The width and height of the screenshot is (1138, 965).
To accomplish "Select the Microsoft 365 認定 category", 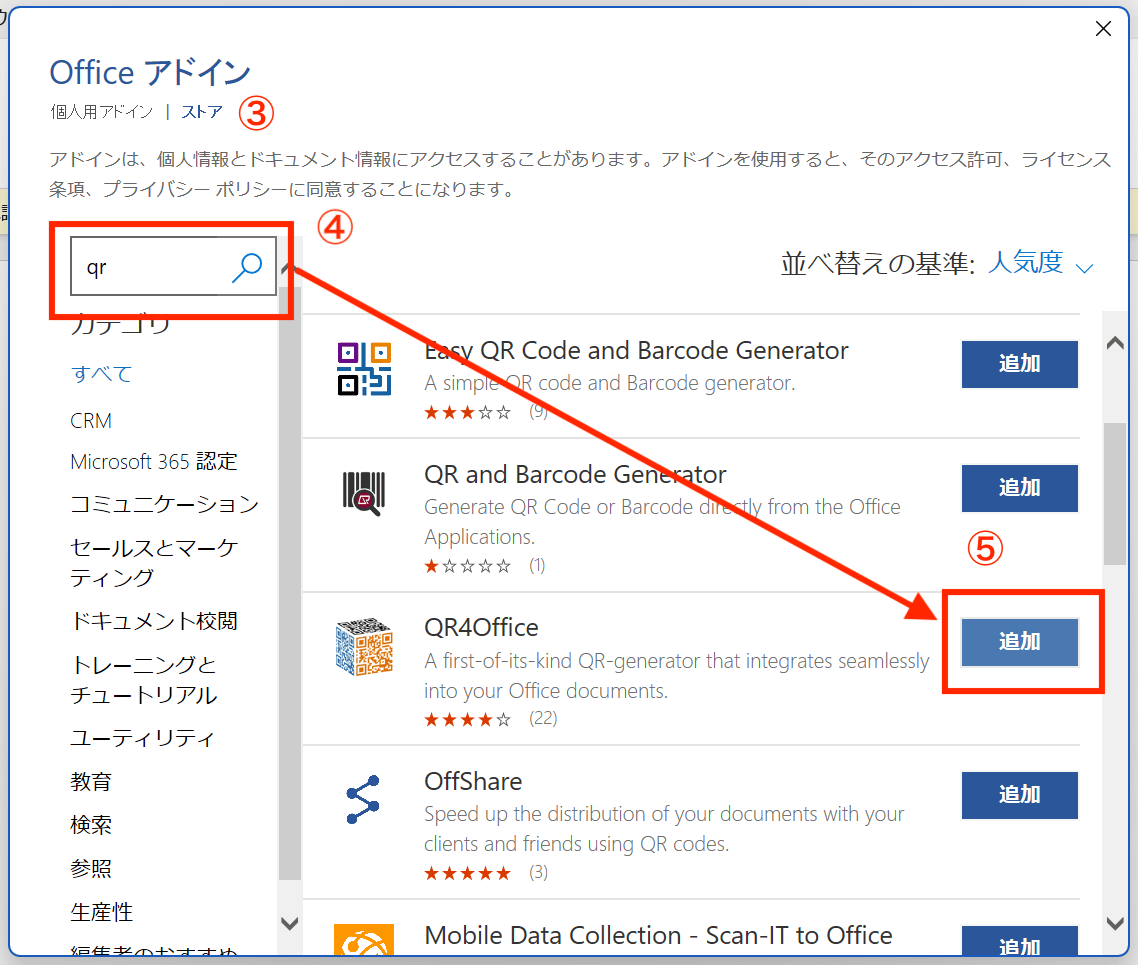I will click(154, 462).
